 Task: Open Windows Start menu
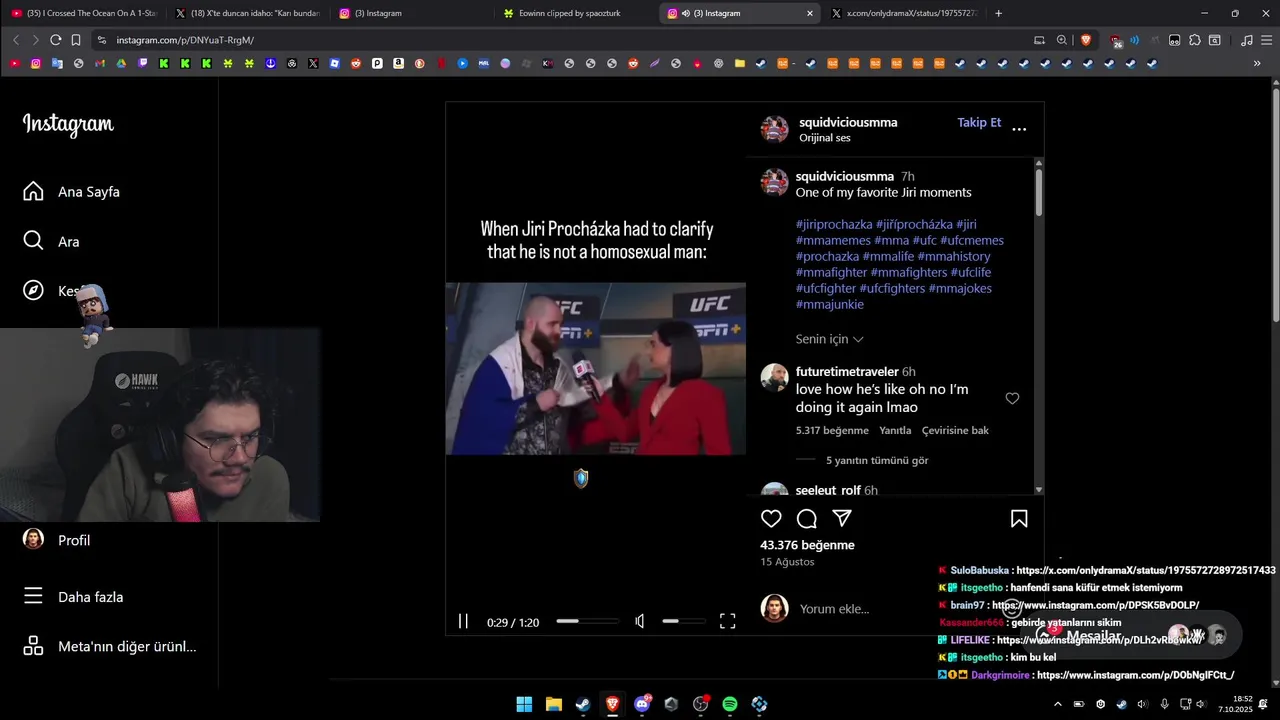(x=524, y=704)
